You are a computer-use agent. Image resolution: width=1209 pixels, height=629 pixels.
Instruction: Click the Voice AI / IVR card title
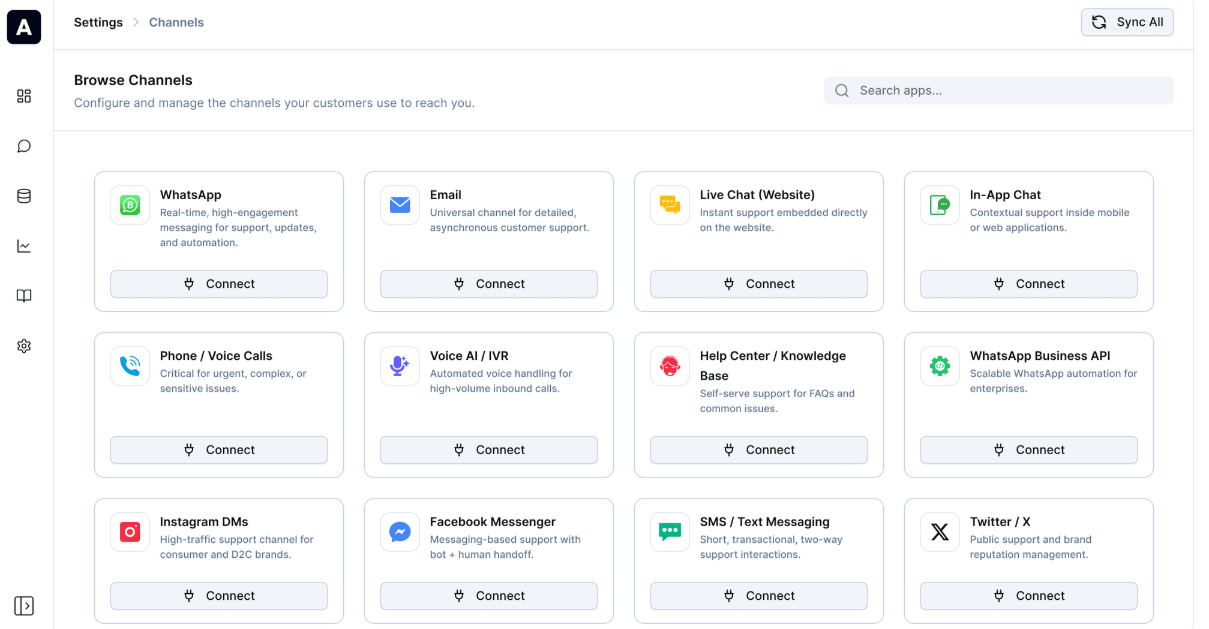tap(469, 356)
